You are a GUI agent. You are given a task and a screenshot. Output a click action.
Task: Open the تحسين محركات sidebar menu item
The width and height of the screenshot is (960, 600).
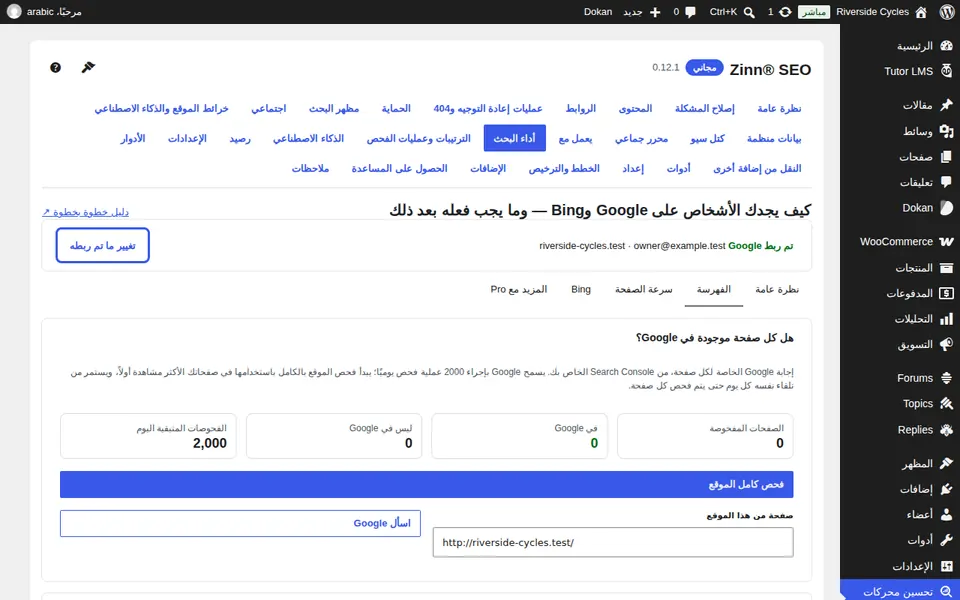pos(900,590)
